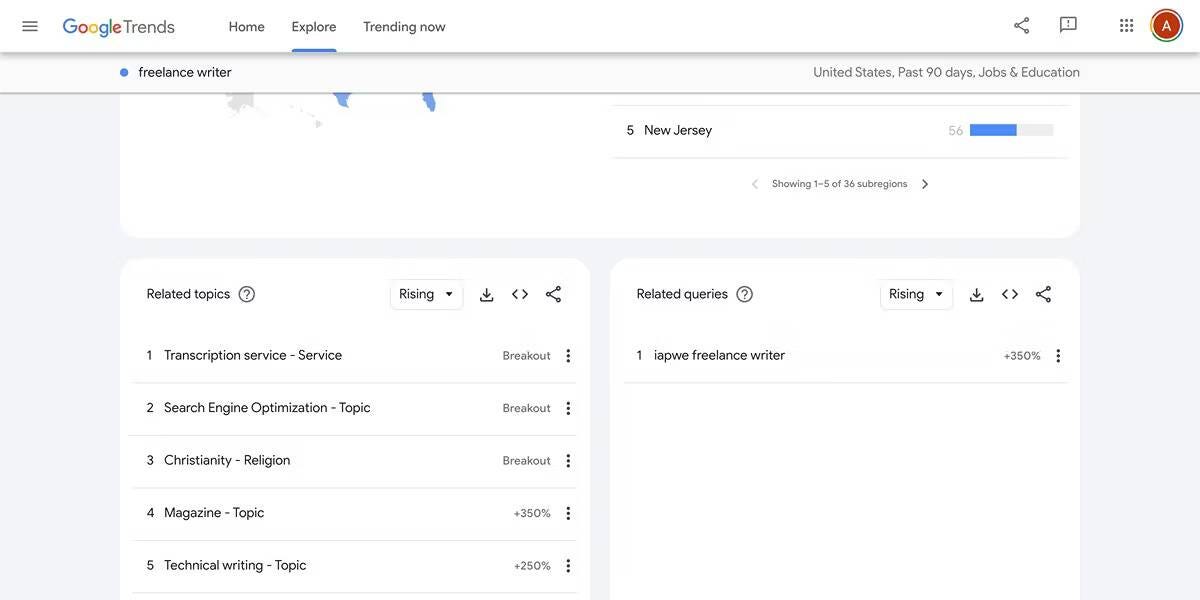
Task: Click the iapwe freelance writer query
Action: tap(719, 355)
